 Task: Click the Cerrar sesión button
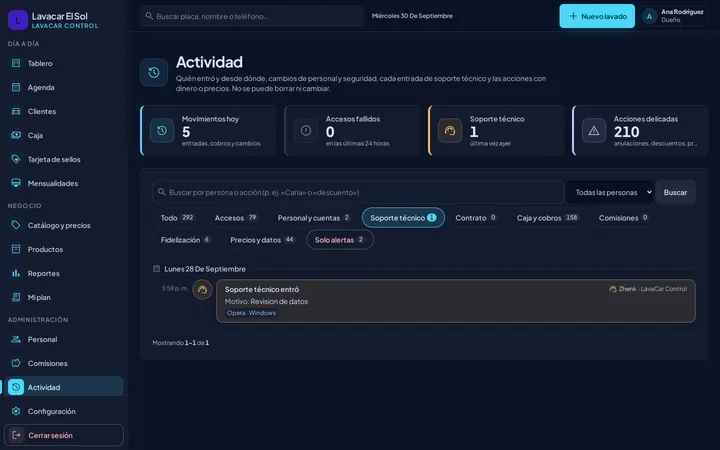point(64,435)
